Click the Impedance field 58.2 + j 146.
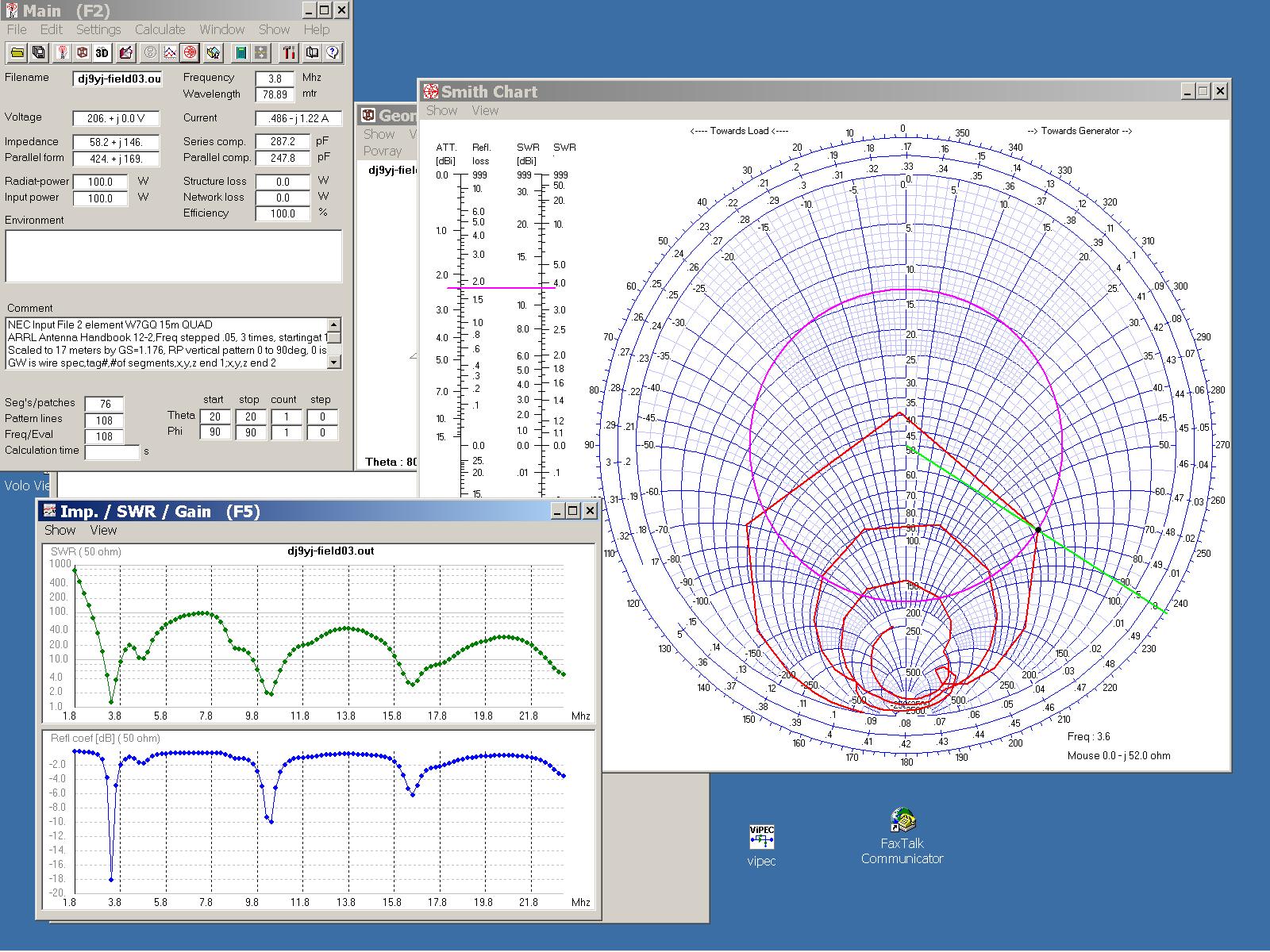1270x952 pixels. (x=116, y=142)
